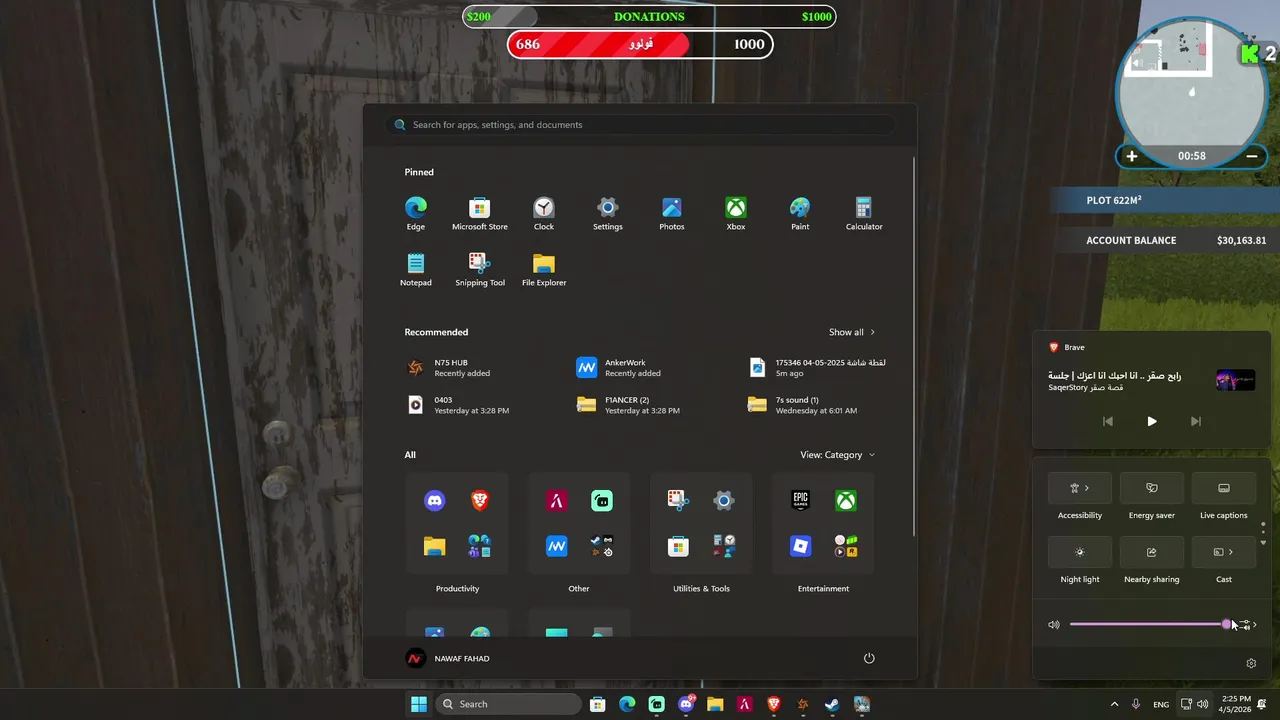
Task: Open Brave browser from the taskbar
Action: pyautogui.click(x=774, y=704)
